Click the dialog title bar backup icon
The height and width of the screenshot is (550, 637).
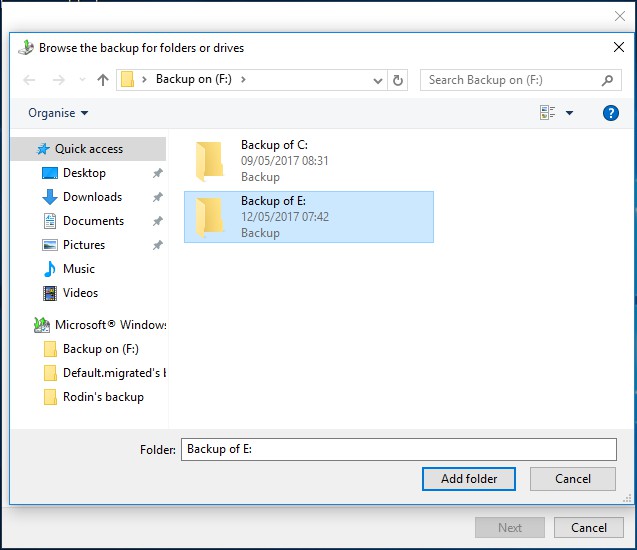(x=26, y=48)
